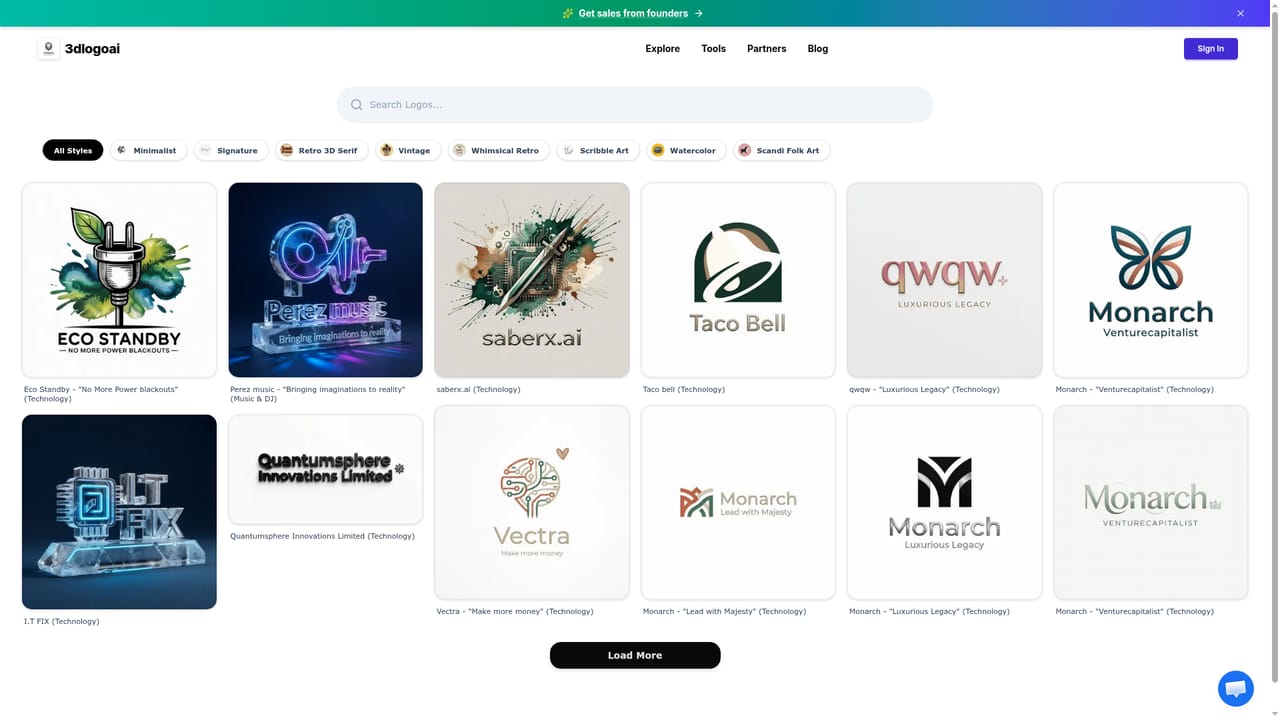Click the Minimalist style icon

tap(122, 150)
